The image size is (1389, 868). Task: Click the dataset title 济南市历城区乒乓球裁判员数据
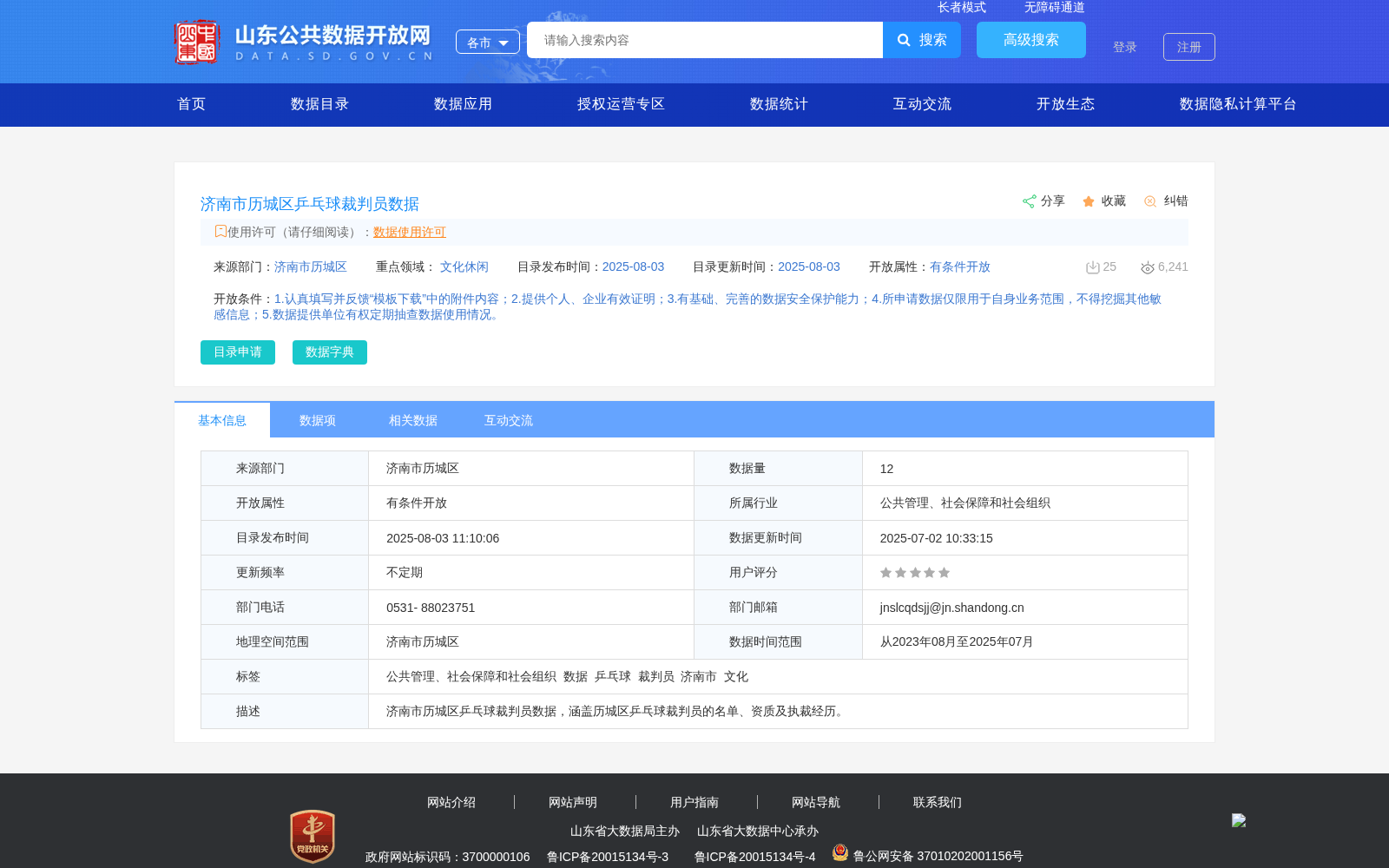tap(310, 204)
